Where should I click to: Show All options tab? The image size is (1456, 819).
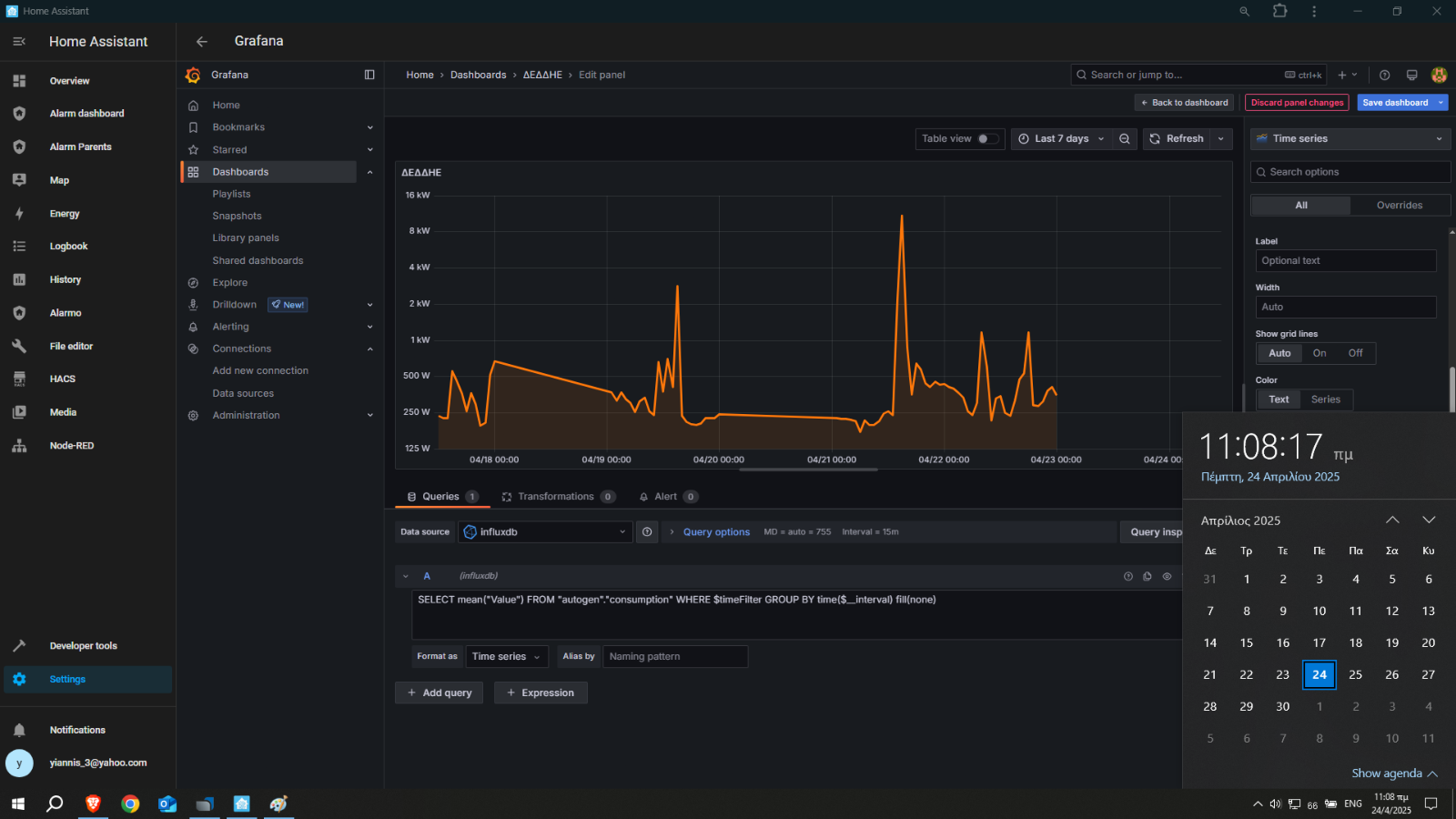(1301, 206)
